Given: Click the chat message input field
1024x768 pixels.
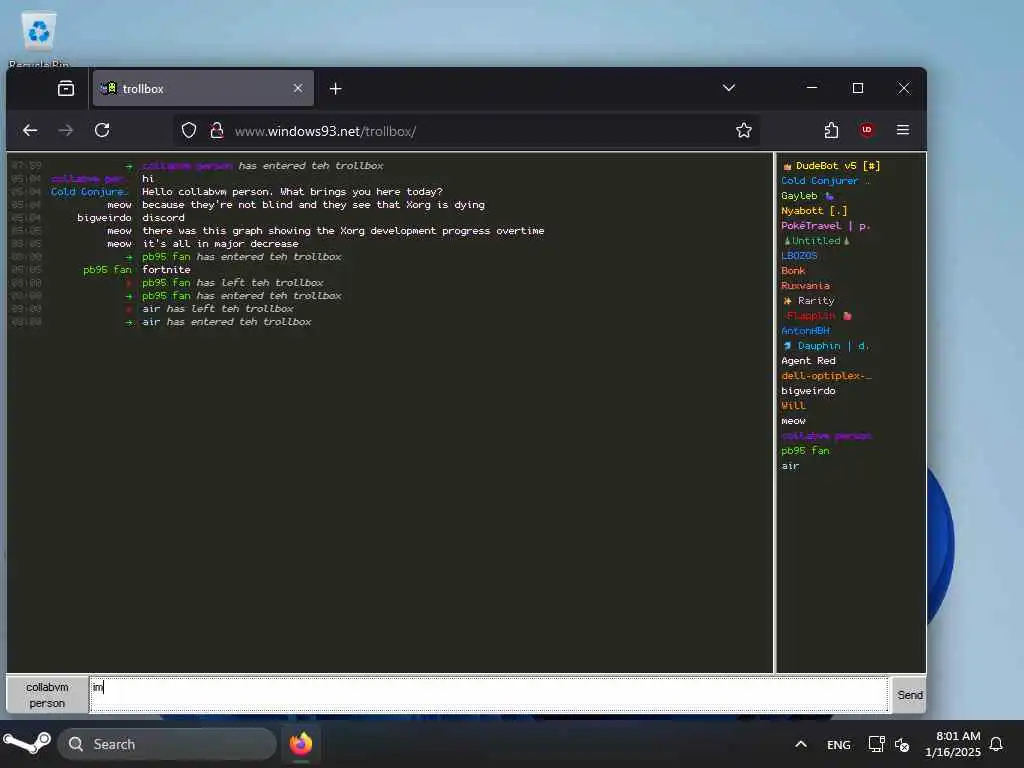Looking at the screenshot, I should (x=488, y=695).
